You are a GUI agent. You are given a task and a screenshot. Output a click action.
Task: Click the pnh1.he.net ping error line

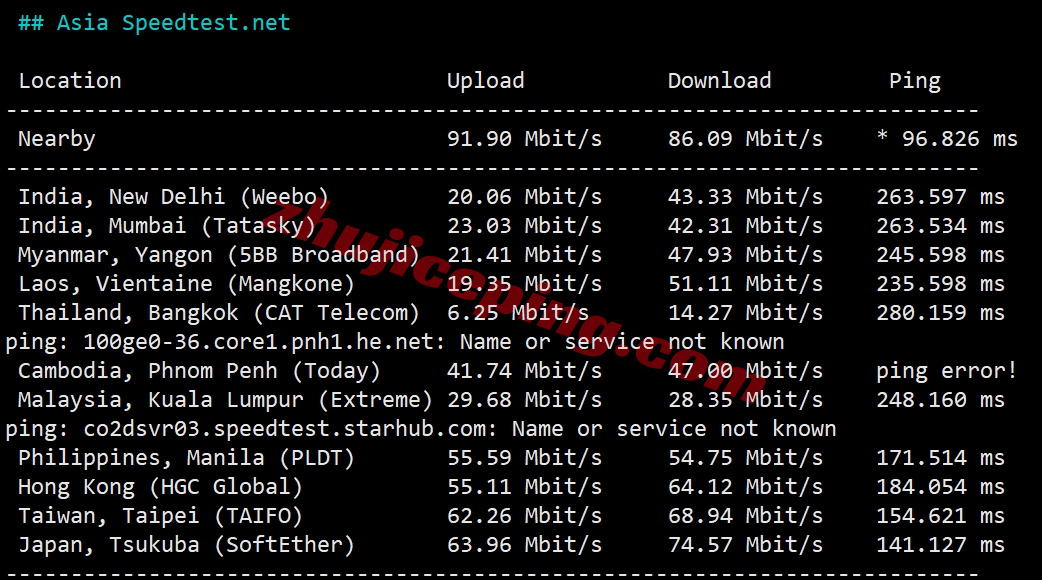(395, 342)
